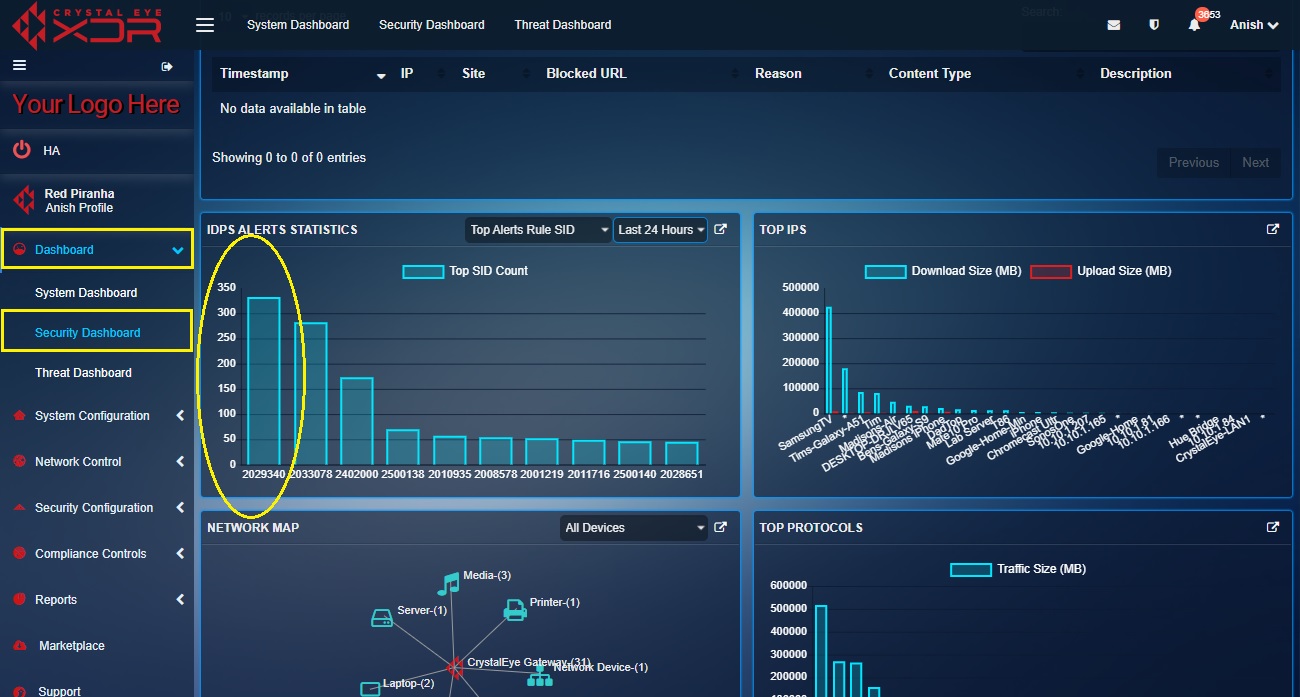Open System Dashboard top tab

coord(298,25)
